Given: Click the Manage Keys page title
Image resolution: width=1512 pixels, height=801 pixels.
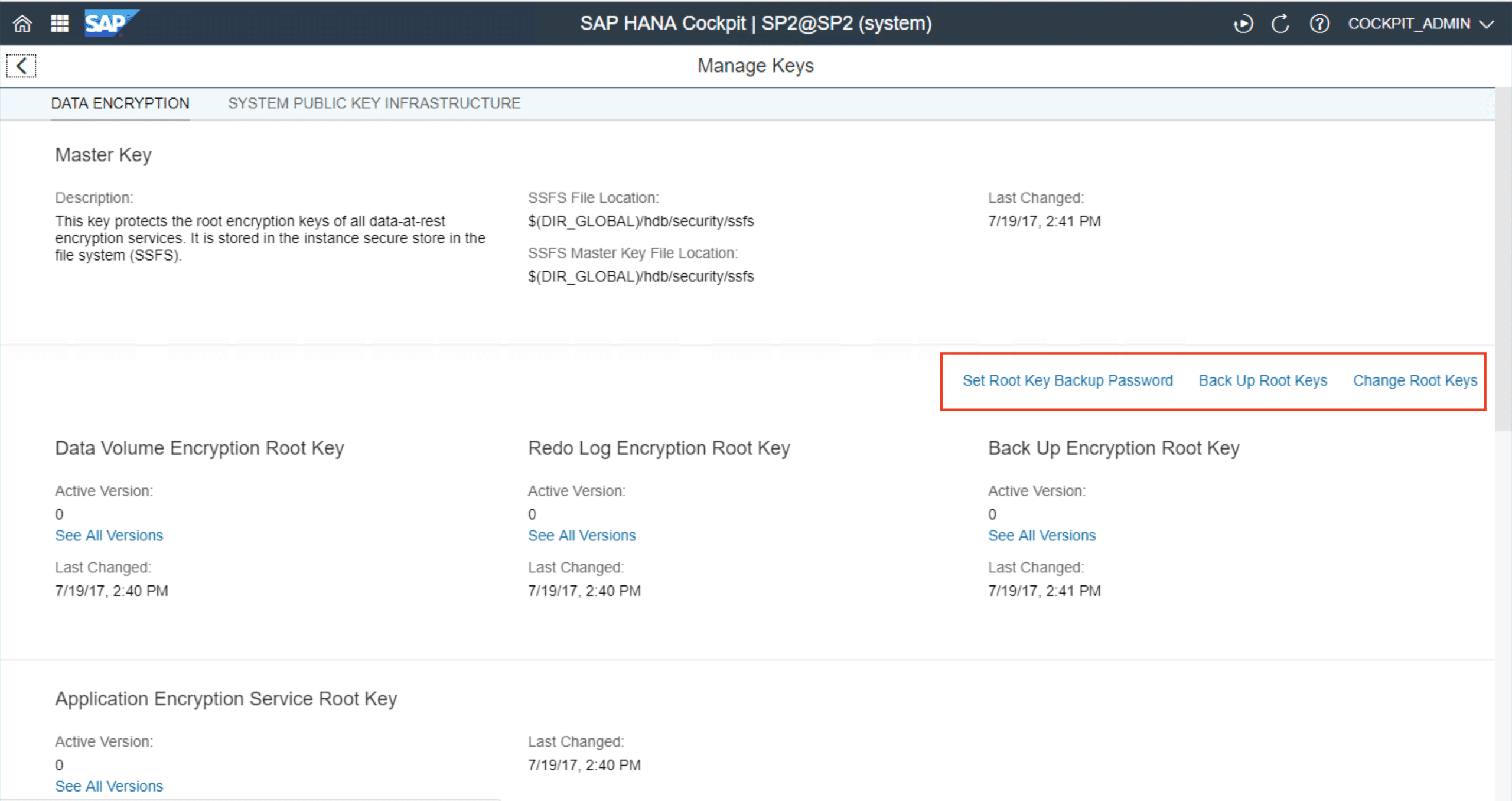Looking at the screenshot, I should (x=755, y=66).
